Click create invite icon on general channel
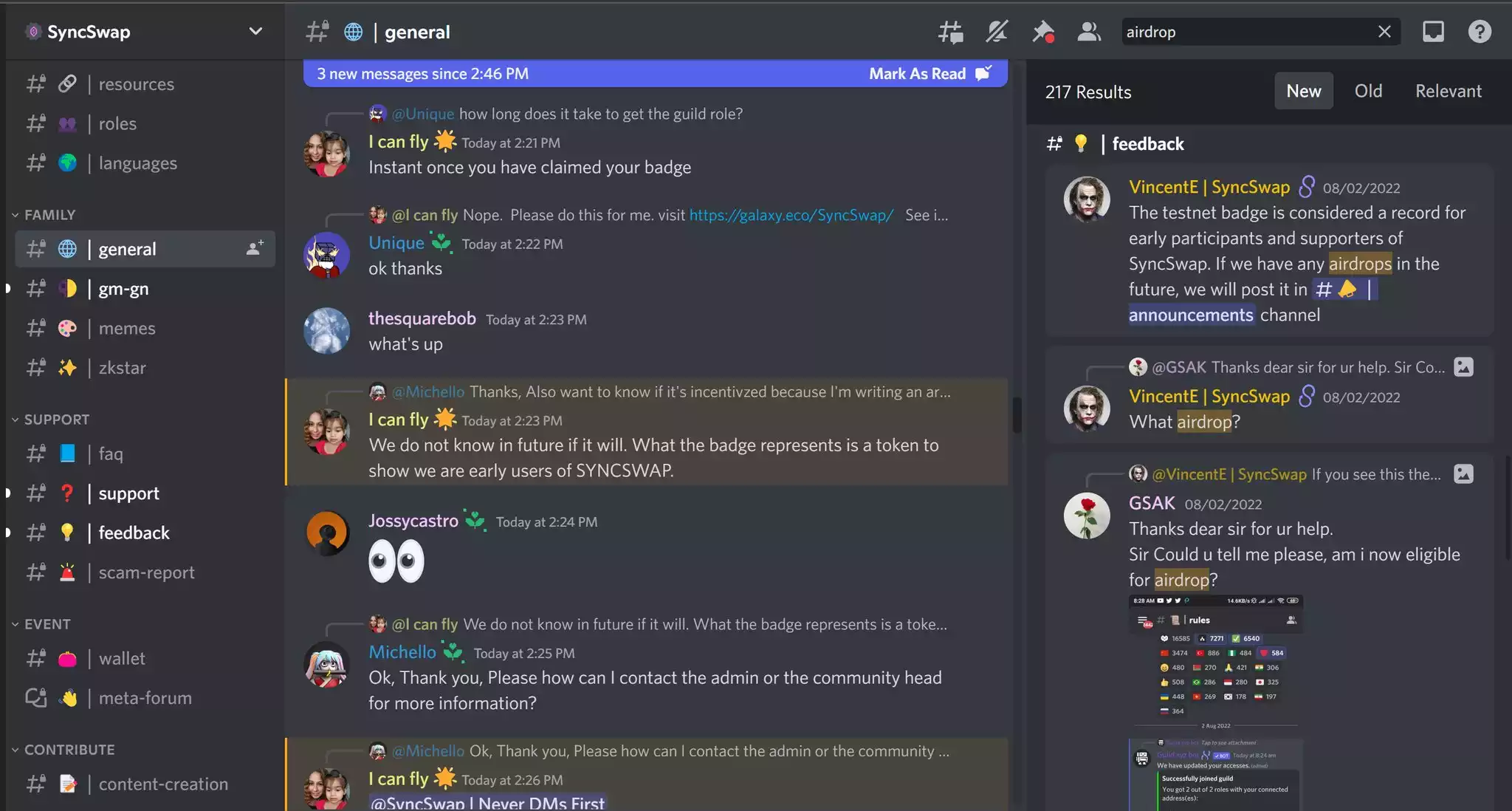Viewport: 1512px width, 811px height. coord(255,248)
